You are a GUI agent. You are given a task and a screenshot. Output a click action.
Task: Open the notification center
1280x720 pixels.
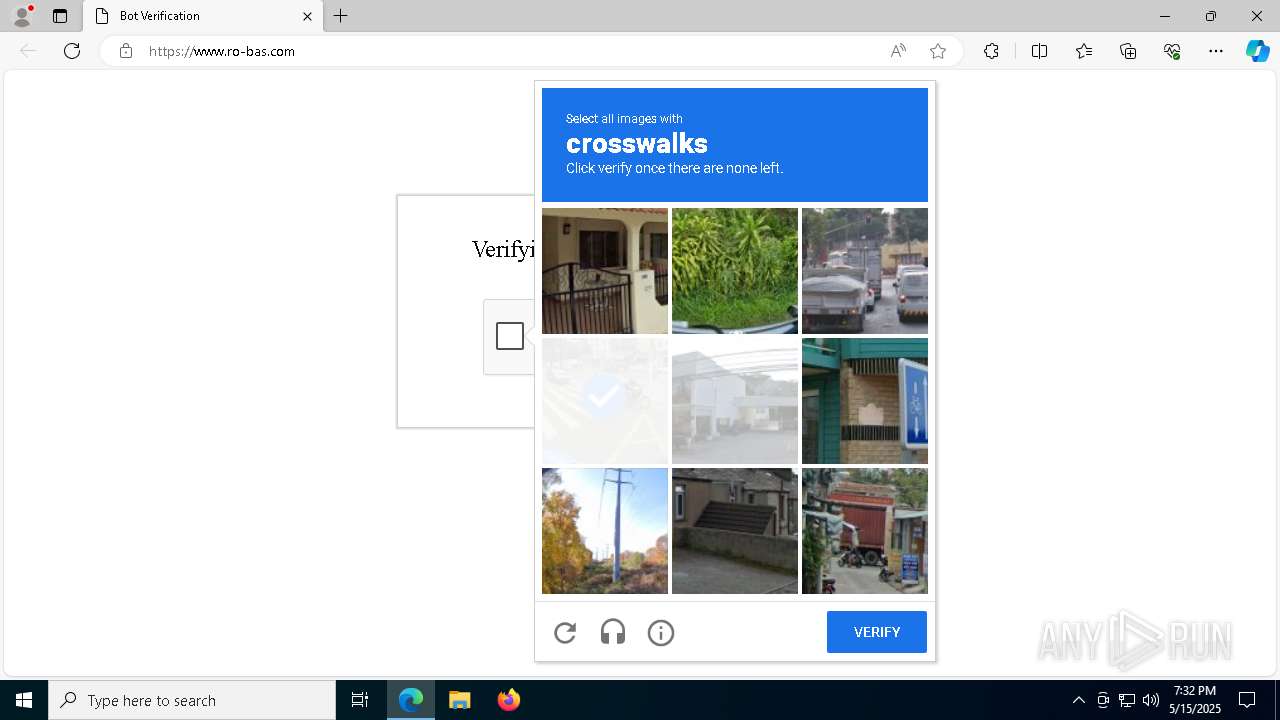pos(1247,700)
